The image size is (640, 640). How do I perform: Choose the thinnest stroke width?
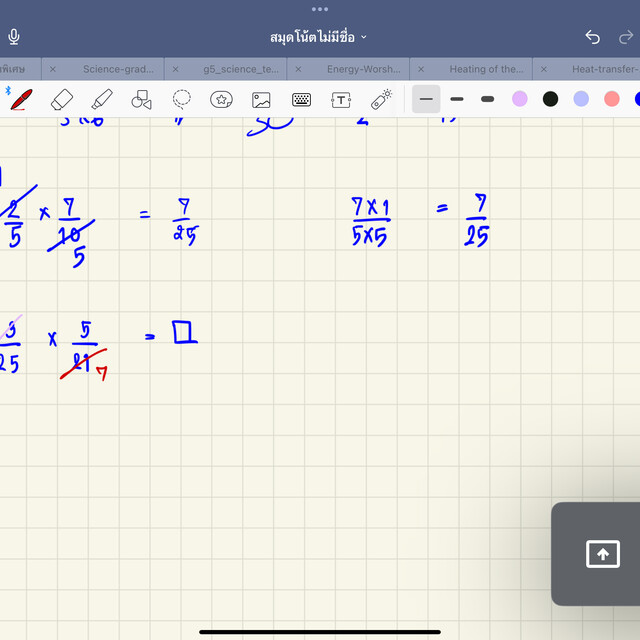[426, 99]
